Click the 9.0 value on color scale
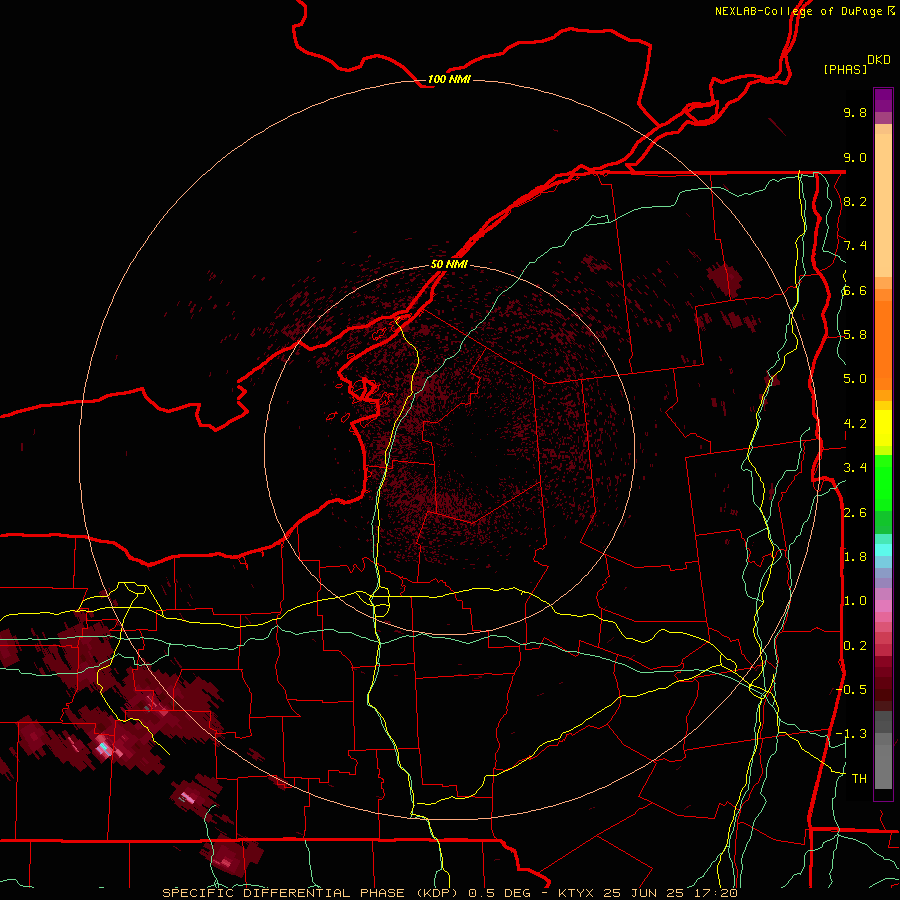Viewport: 900px width, 900px height. click(x=855, y=158)
